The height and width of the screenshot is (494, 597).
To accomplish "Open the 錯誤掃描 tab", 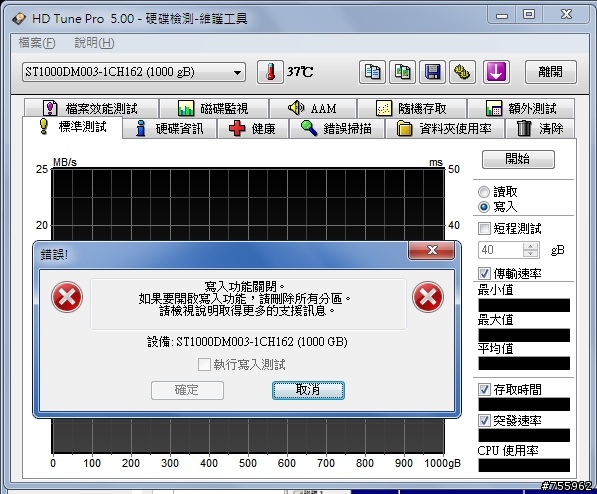I will click(337, 129).
